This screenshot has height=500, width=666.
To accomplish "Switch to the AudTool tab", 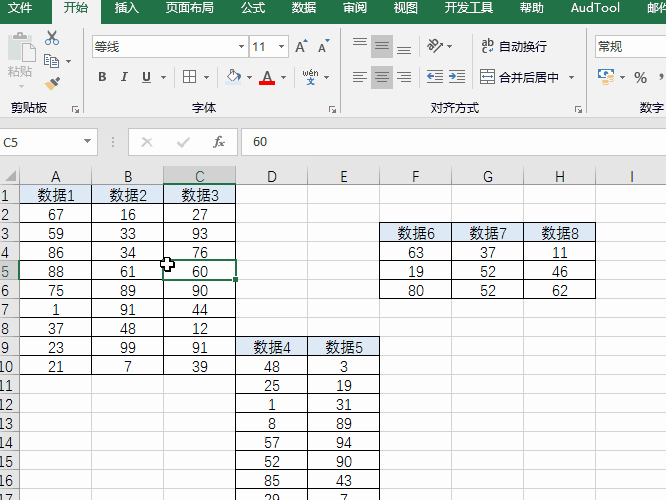I will (595, 8).
